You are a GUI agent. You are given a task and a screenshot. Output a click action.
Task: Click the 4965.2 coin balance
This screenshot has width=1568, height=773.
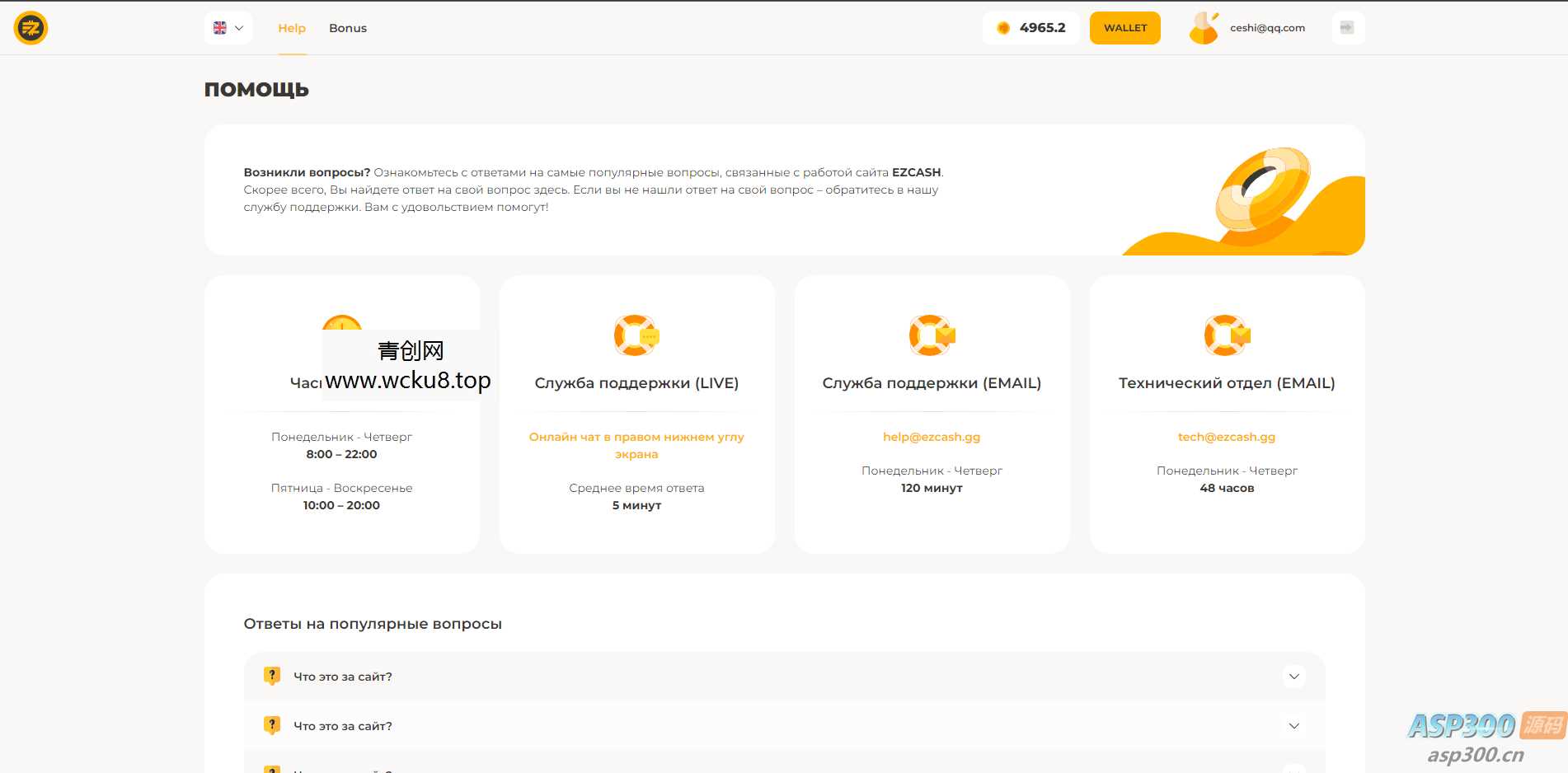1031,28
